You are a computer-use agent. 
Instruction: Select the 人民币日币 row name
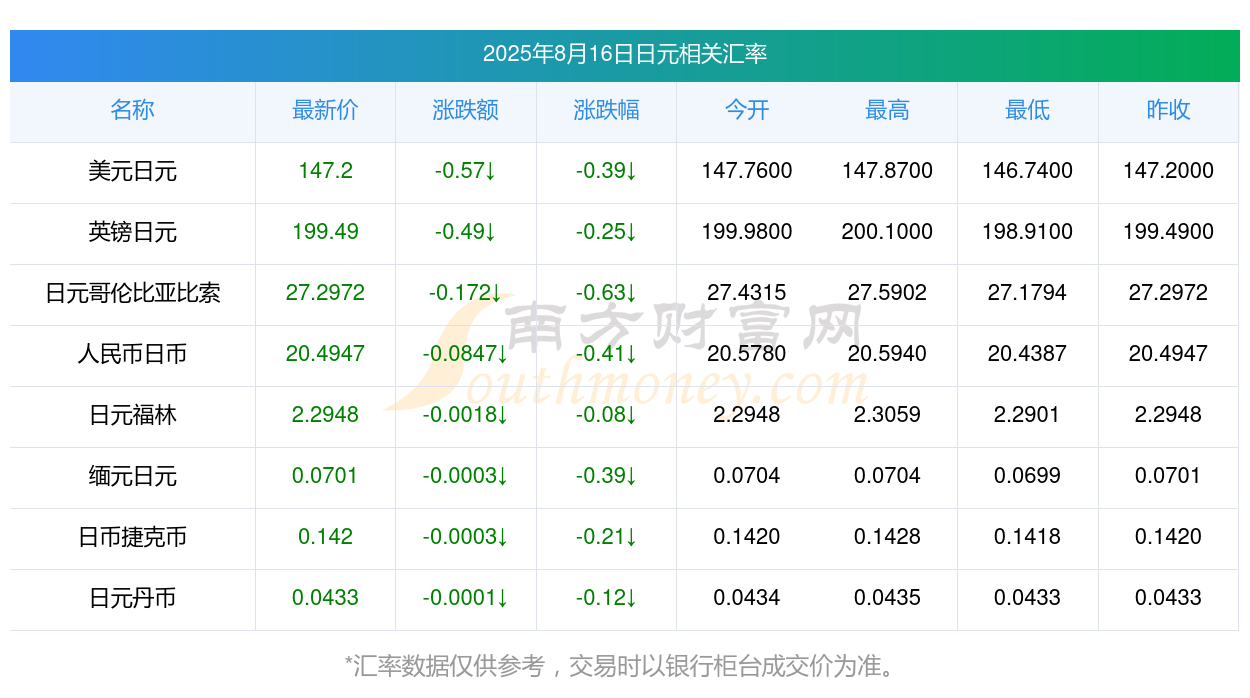132,354
